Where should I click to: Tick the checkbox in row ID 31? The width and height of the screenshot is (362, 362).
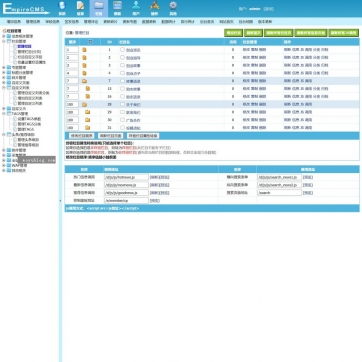[x=122, y=128]
